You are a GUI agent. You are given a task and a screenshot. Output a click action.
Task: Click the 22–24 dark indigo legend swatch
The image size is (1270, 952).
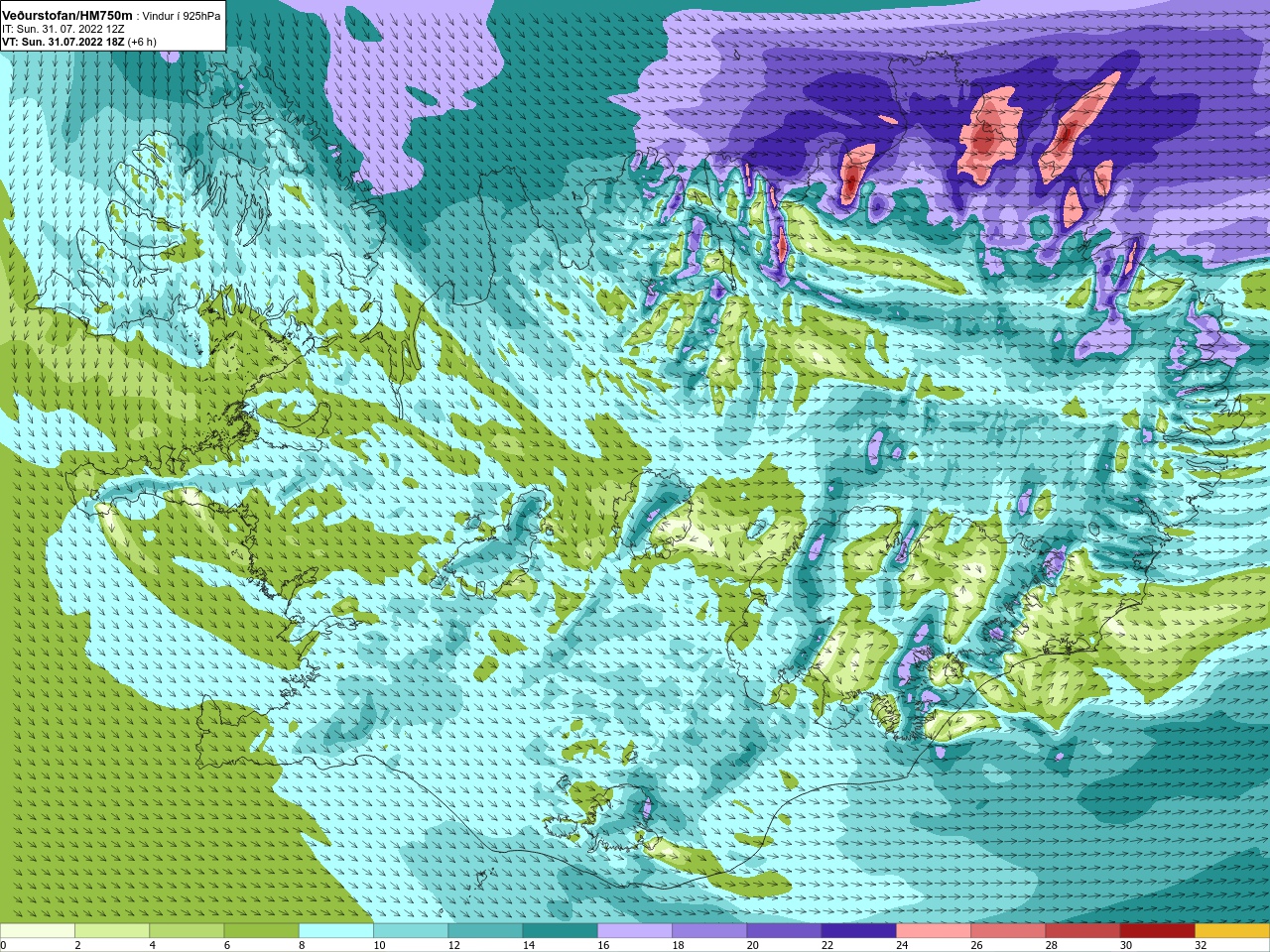pos(859,930)
